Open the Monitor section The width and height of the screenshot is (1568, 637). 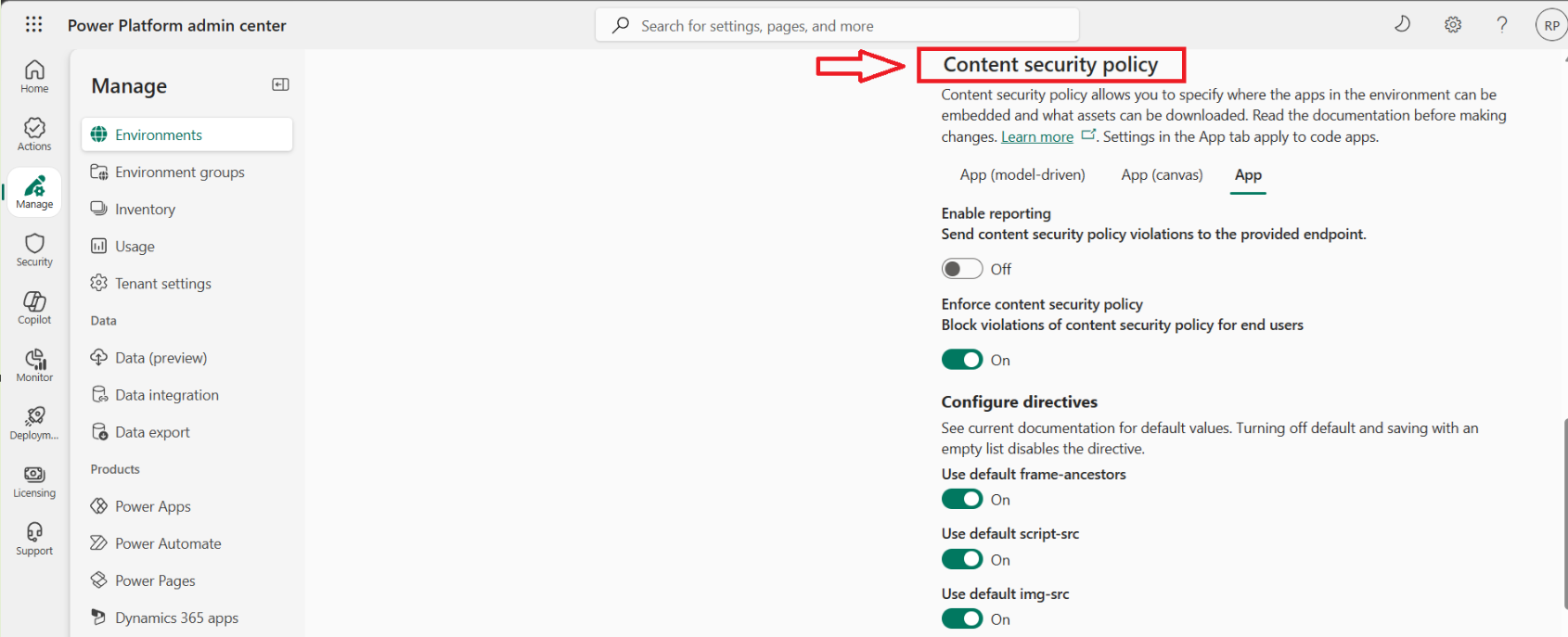tap(33, 363)
